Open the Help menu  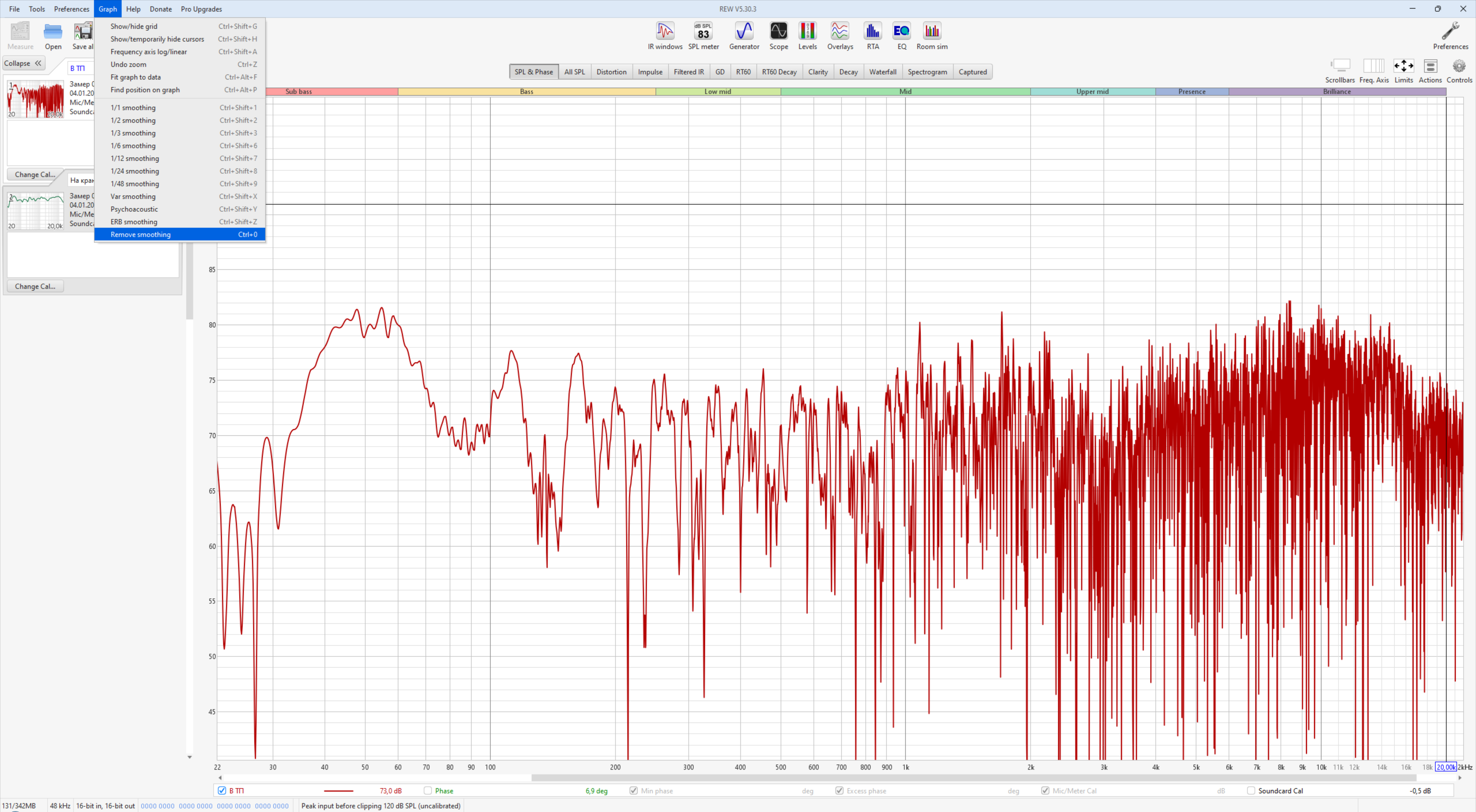click(133, 8)
